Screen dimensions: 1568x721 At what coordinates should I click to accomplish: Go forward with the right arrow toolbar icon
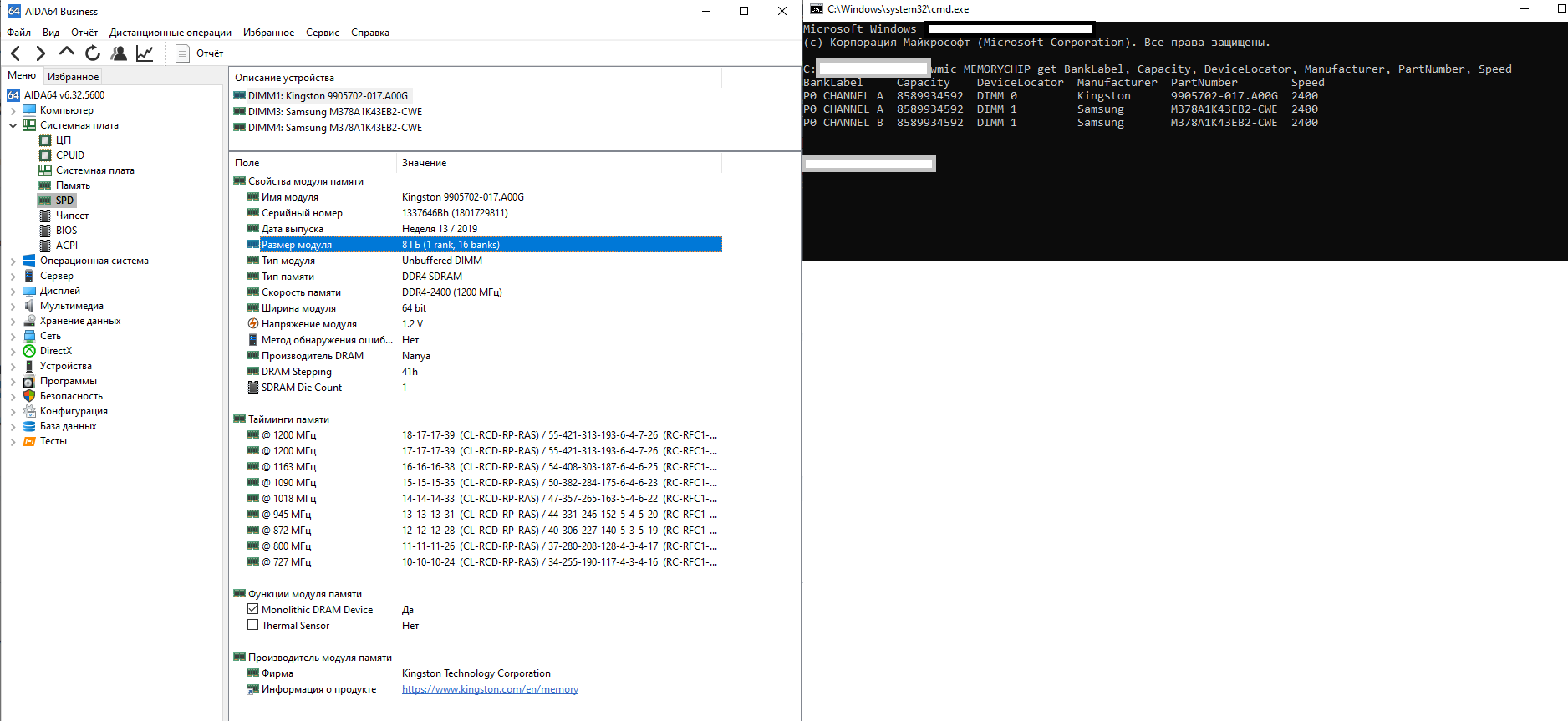click(x=41, y=53)
